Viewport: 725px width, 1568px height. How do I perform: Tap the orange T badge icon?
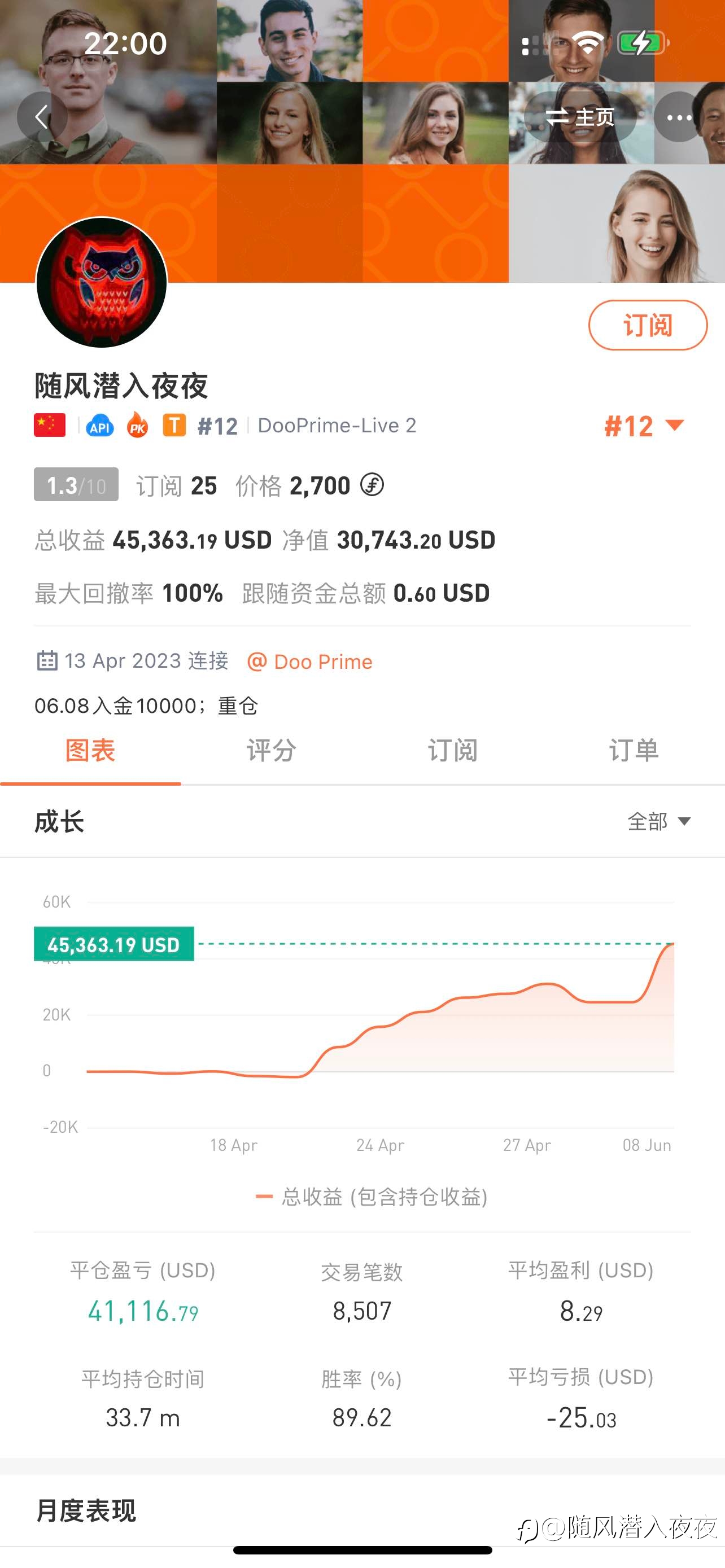point(174,425)
